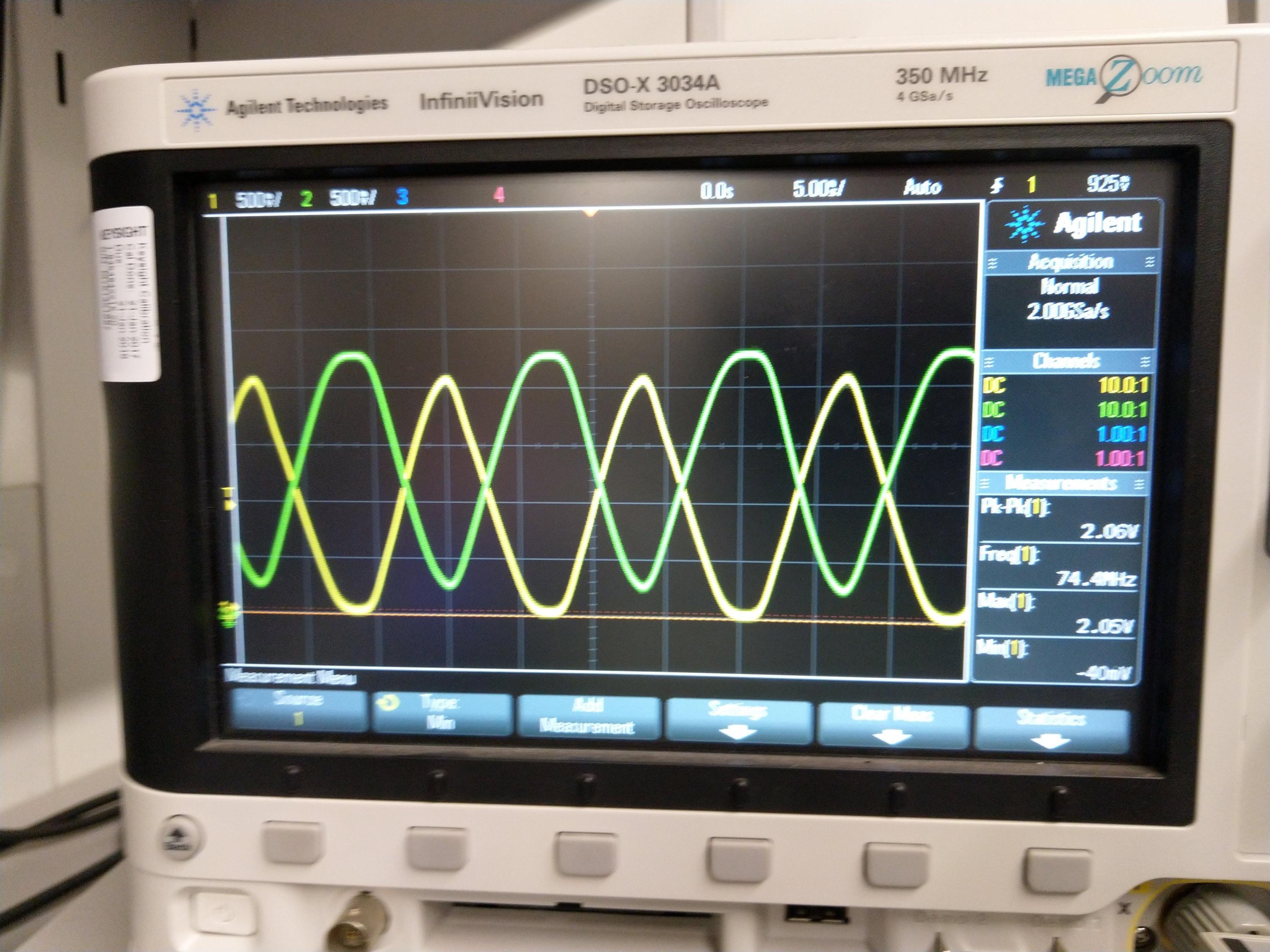Open the Measurements panel header
This screenshot has width=1270, height=952.
tap(1062, 483)
